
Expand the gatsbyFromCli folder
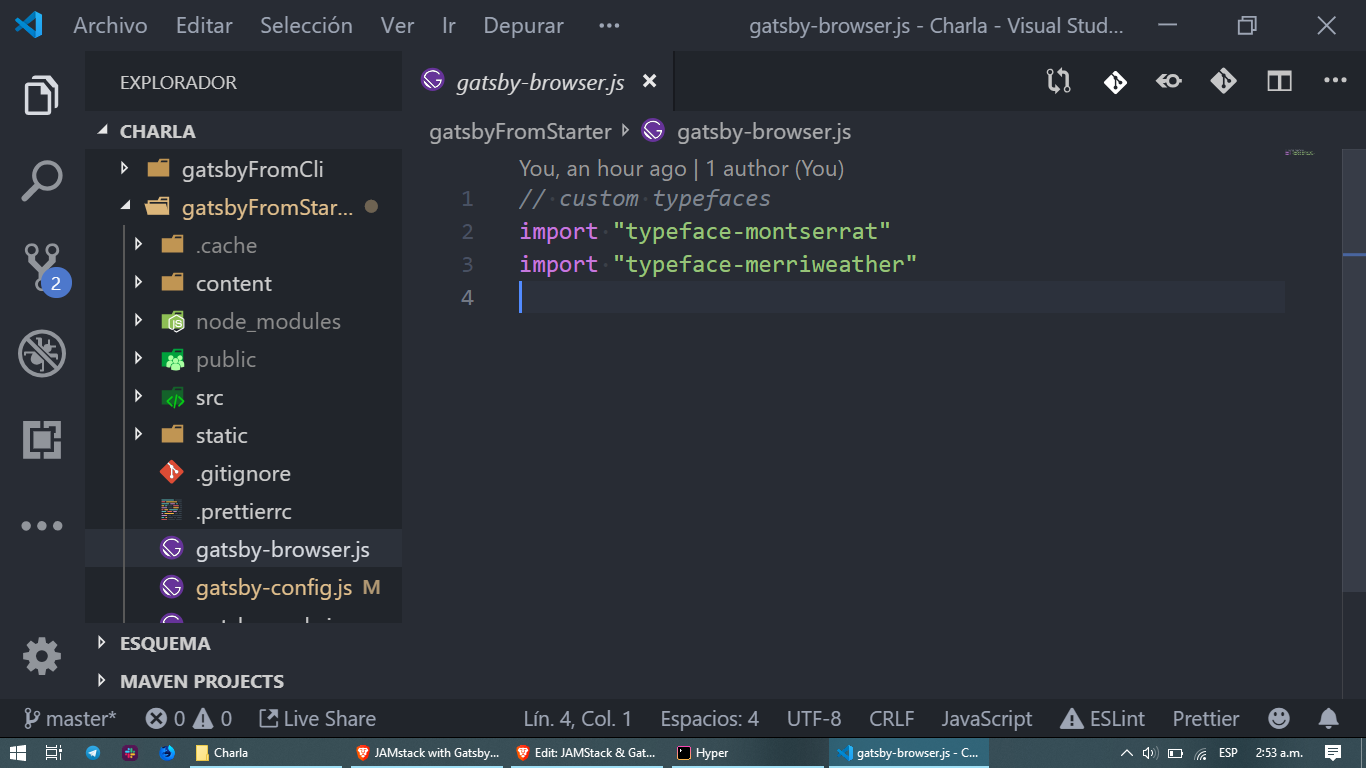point(243,169)
